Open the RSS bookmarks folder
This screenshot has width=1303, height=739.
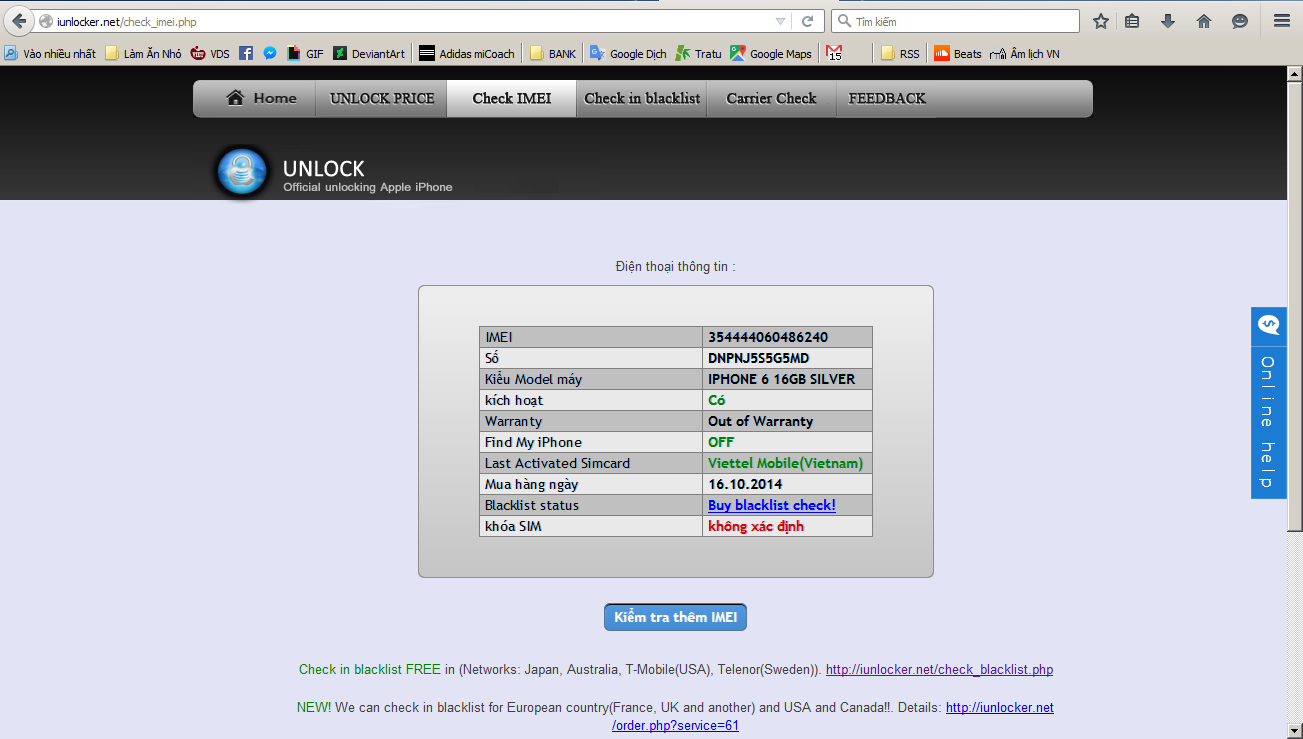[x=900, y=54]
